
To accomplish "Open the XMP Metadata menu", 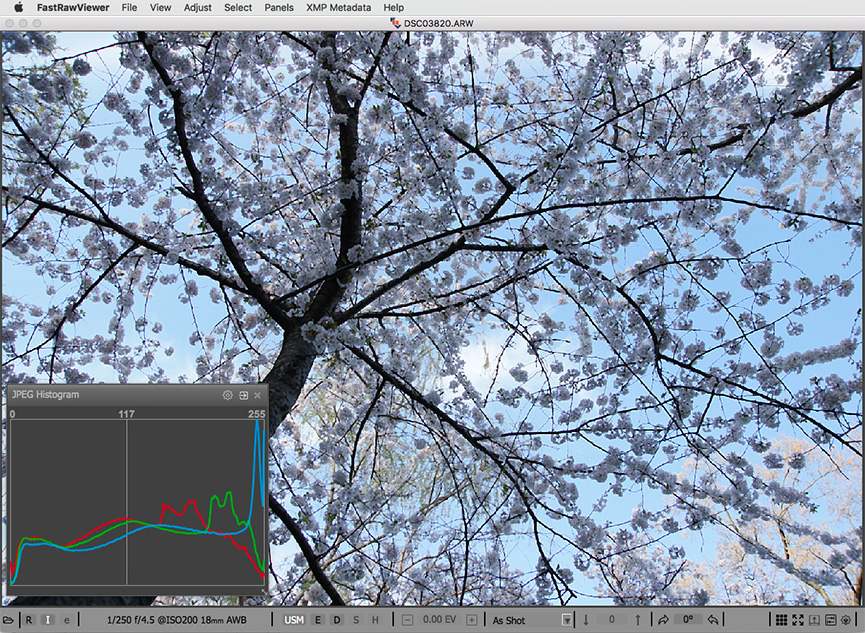I will coord(338,7).
